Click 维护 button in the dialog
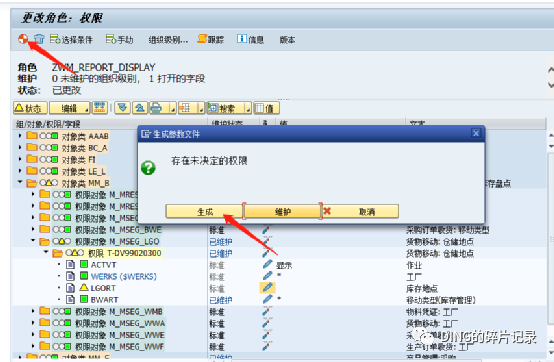The width and height of the screenshot is (554, 362). pos(283,212)
